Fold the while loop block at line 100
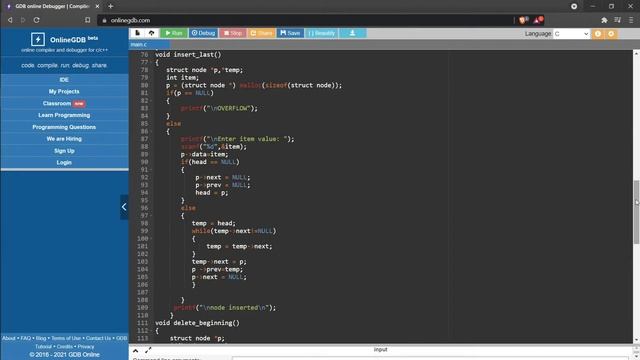This screenshot has width=640, height=360. [151, 239]
